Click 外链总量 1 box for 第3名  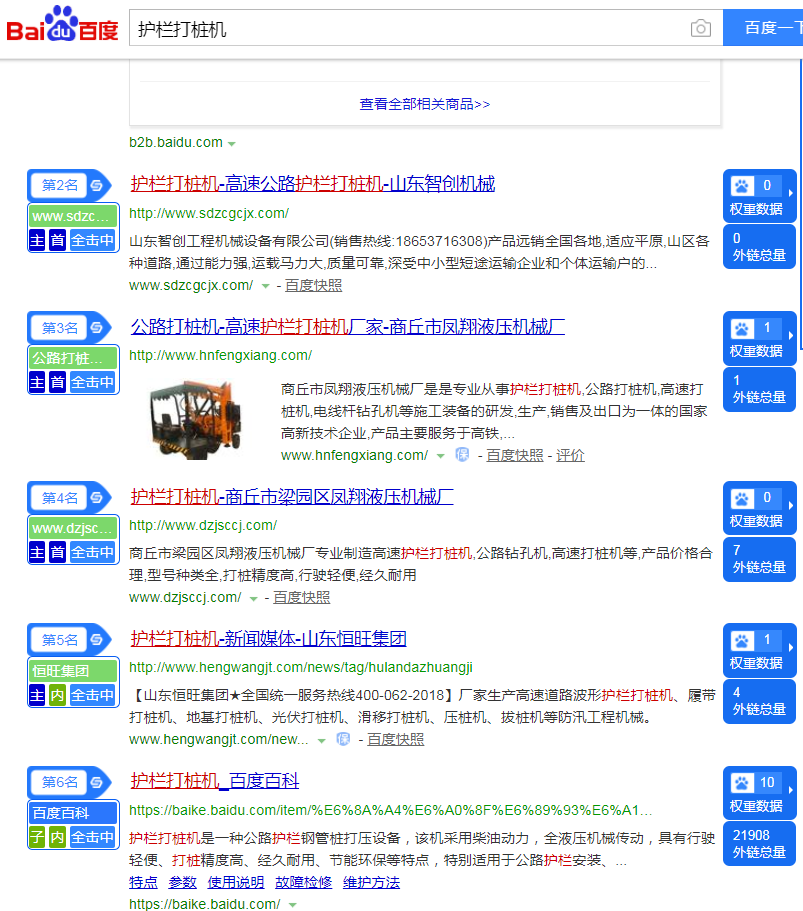[x=759, y=389]
